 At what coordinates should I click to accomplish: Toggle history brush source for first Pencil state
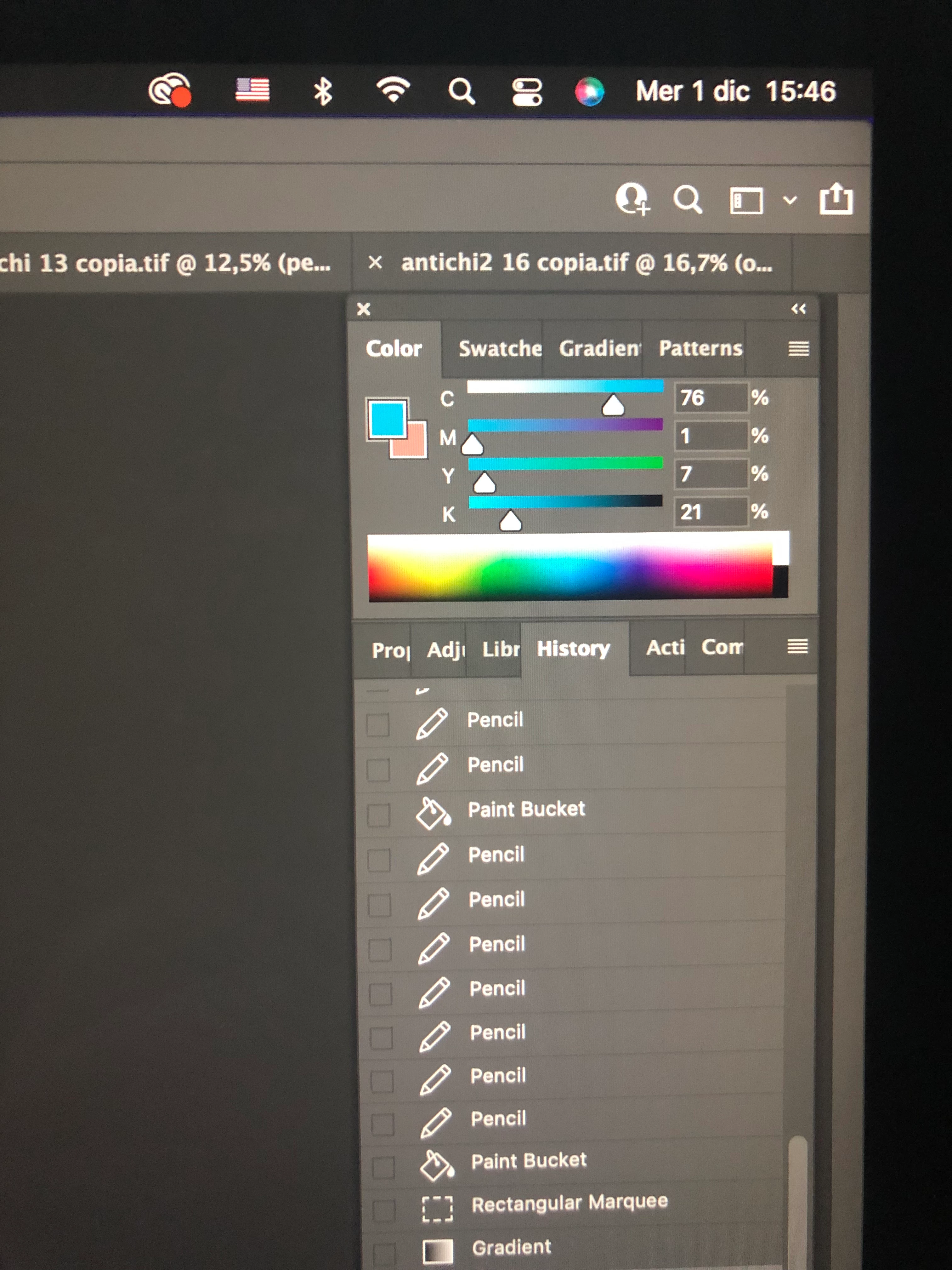[x=377, y=724]
